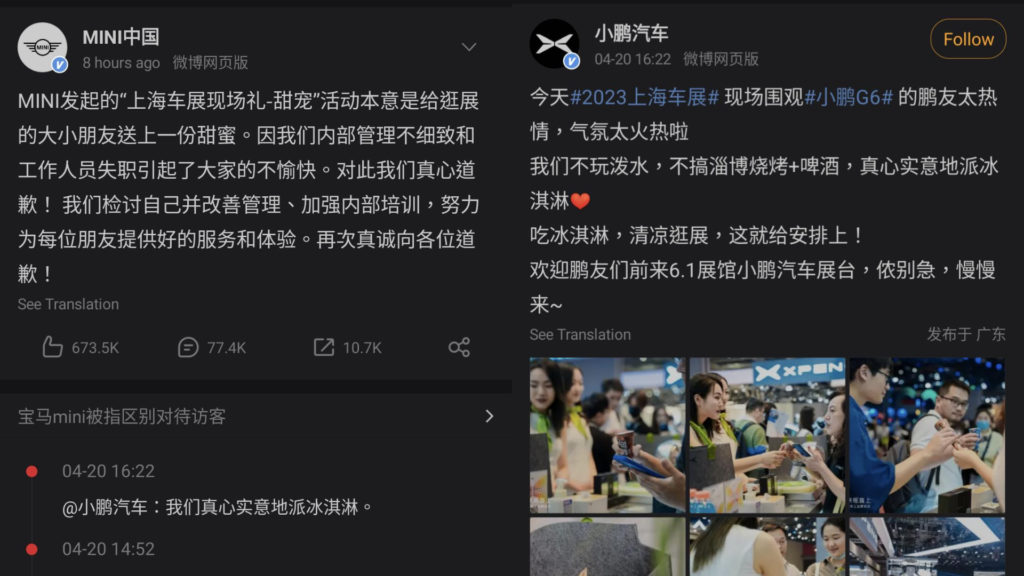
Task: Open the 小鹏汽车 account name
Action: point(632,33)
